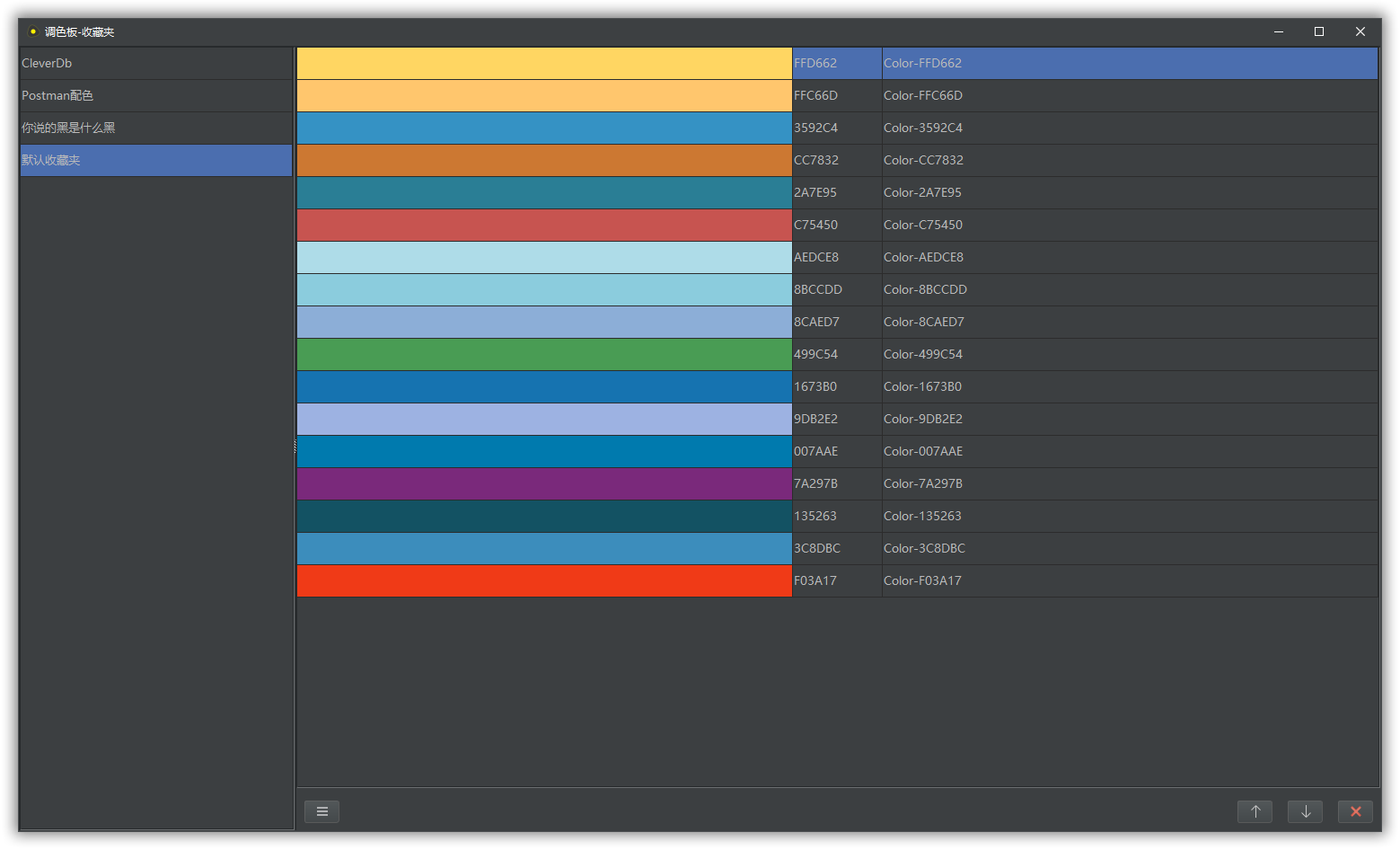Click the hex code cell 007AAE
This screenshot has height=850, width=1400.
coord(837,451)
